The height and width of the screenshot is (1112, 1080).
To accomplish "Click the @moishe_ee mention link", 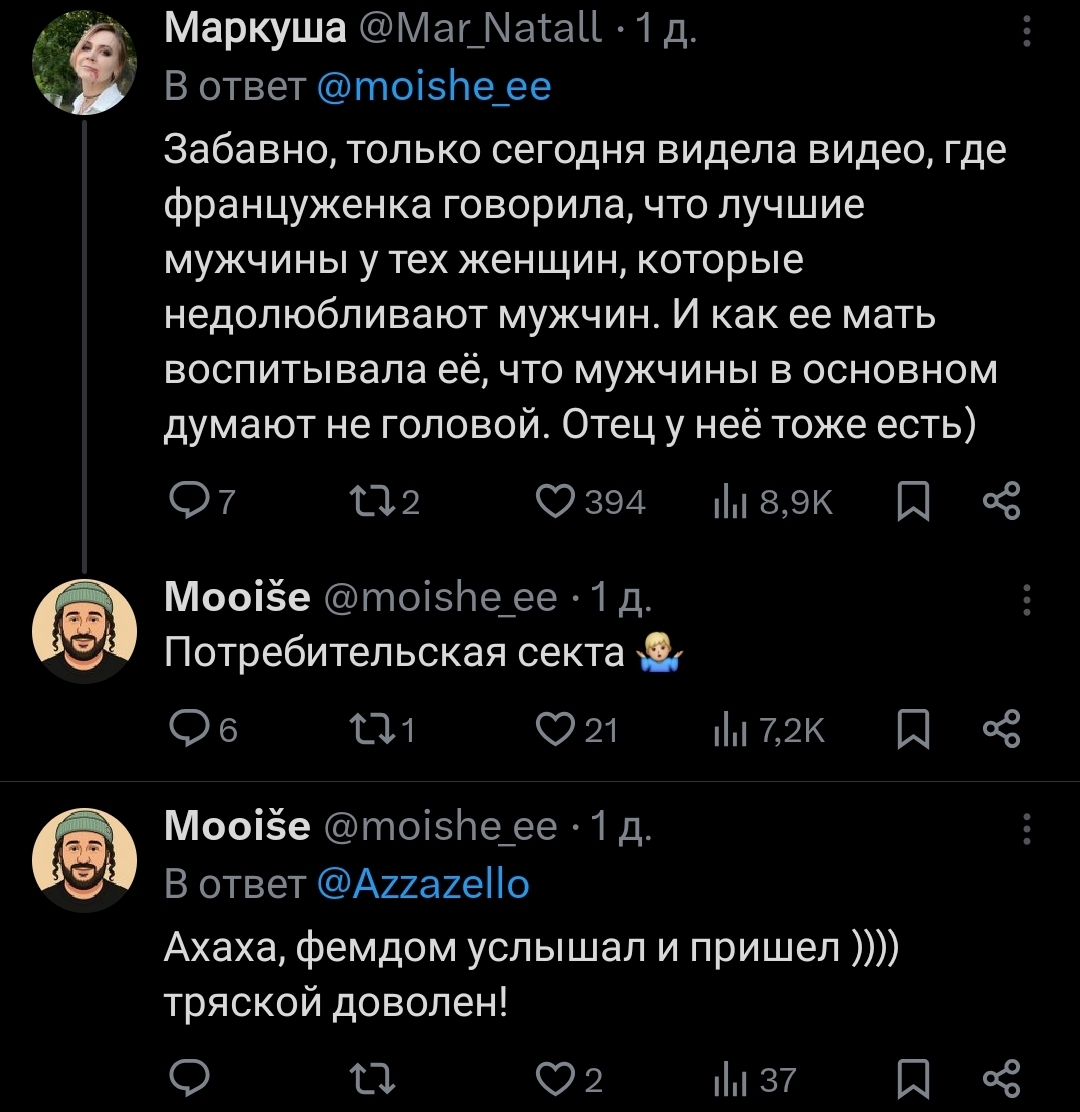I will [433, 88].
